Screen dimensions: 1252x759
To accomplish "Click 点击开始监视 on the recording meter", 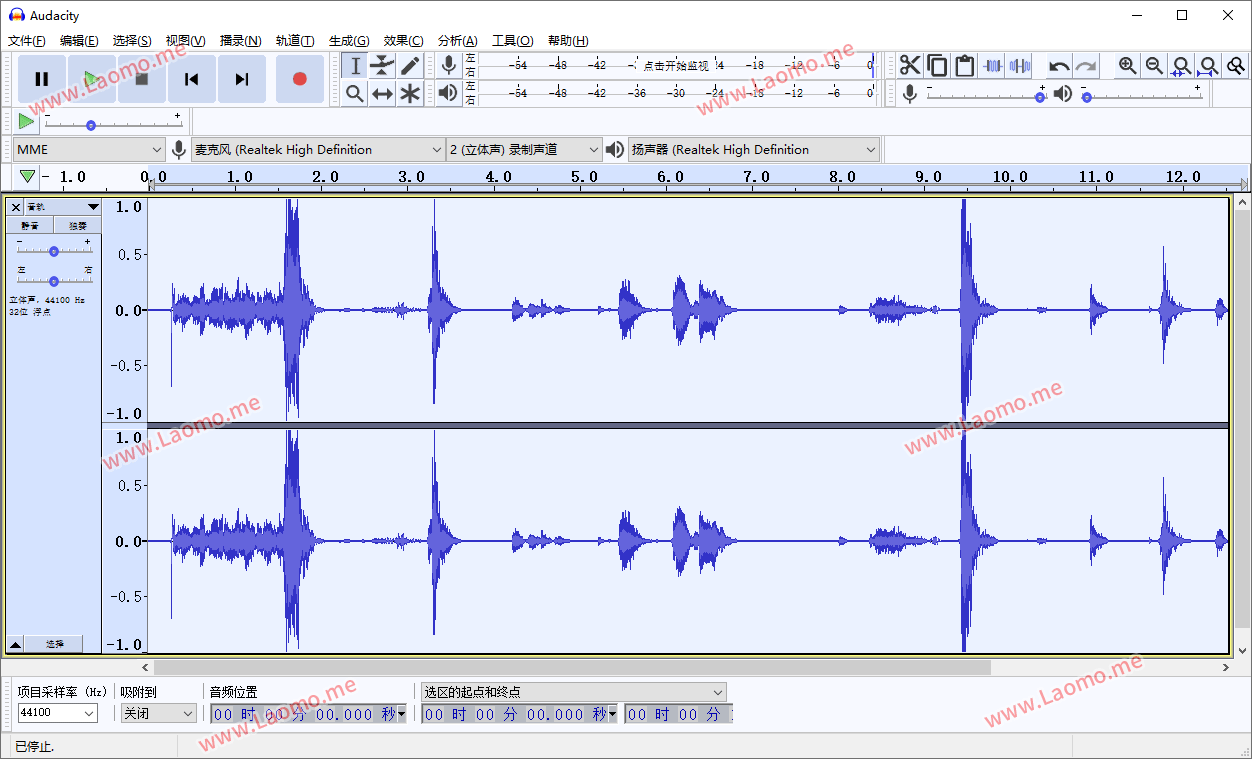I will [x=676, y=66].
